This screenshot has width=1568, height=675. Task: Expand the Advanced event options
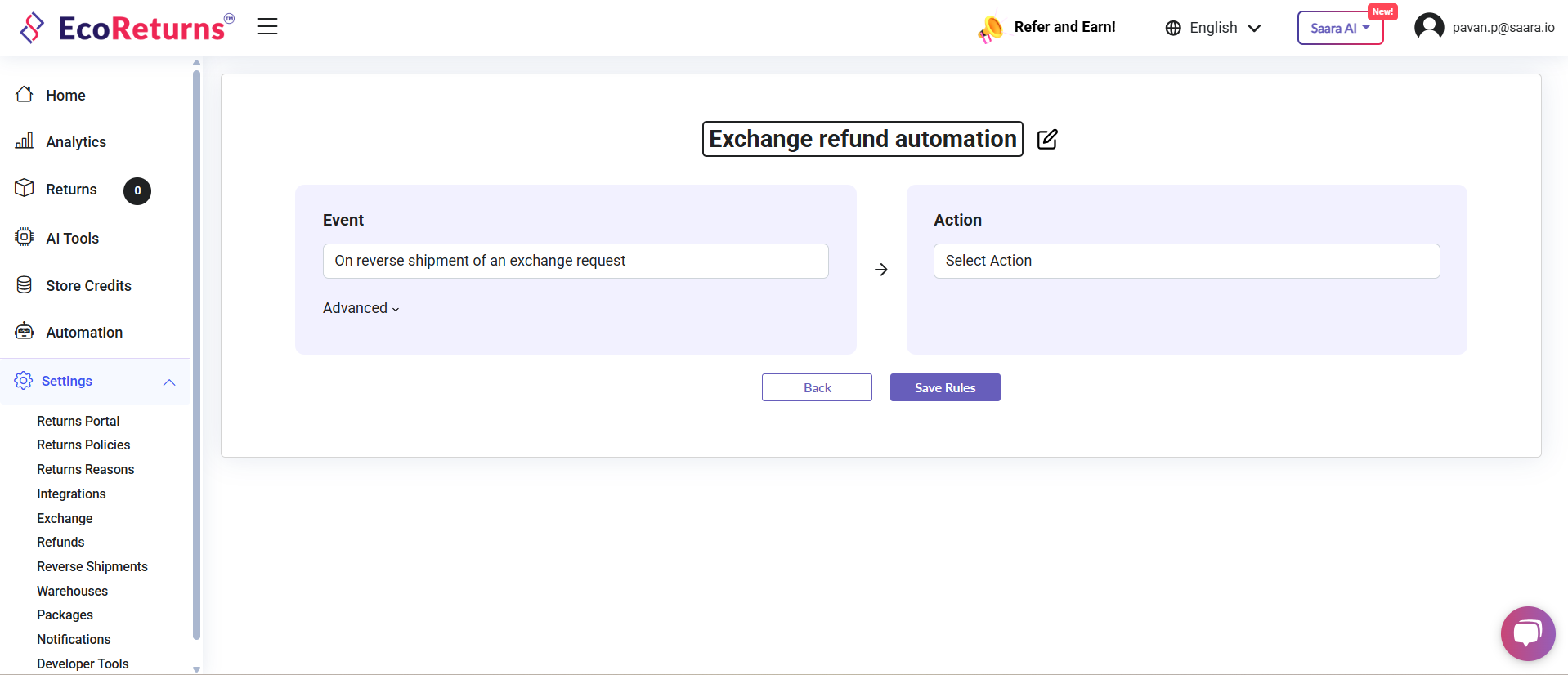(x=361, y=308)
